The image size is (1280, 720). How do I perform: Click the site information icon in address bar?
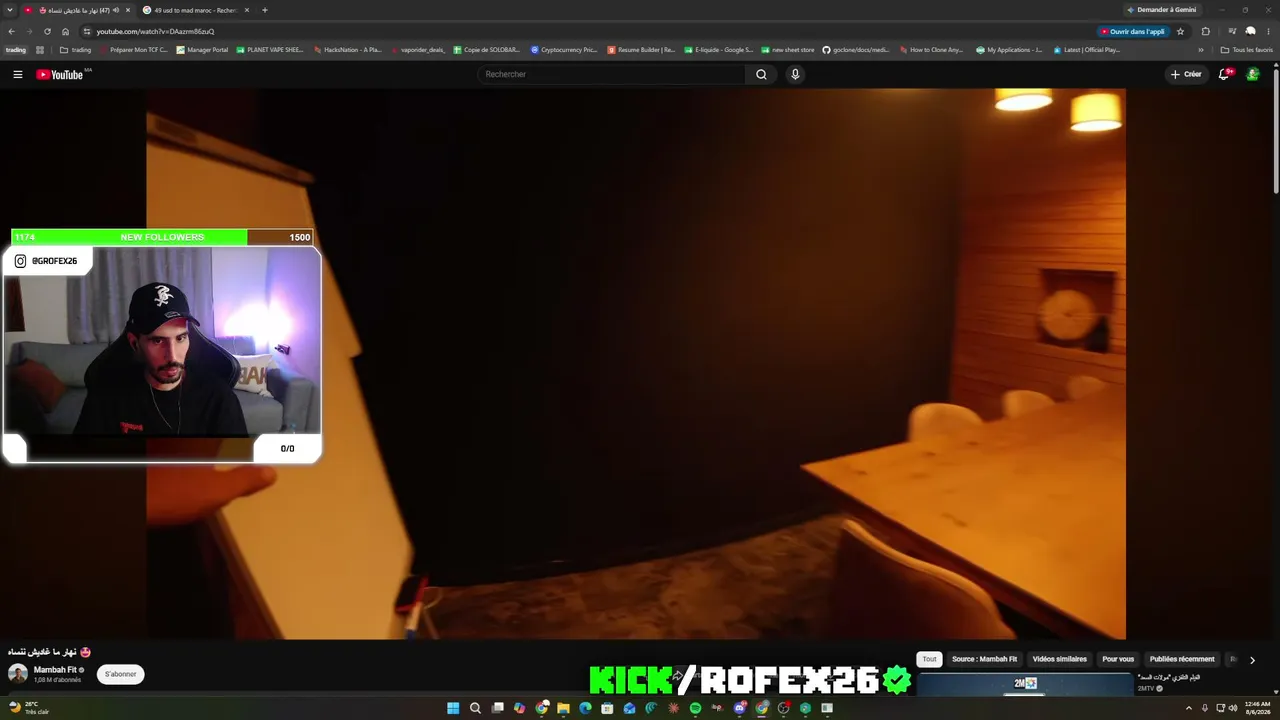tap(87, 31)
